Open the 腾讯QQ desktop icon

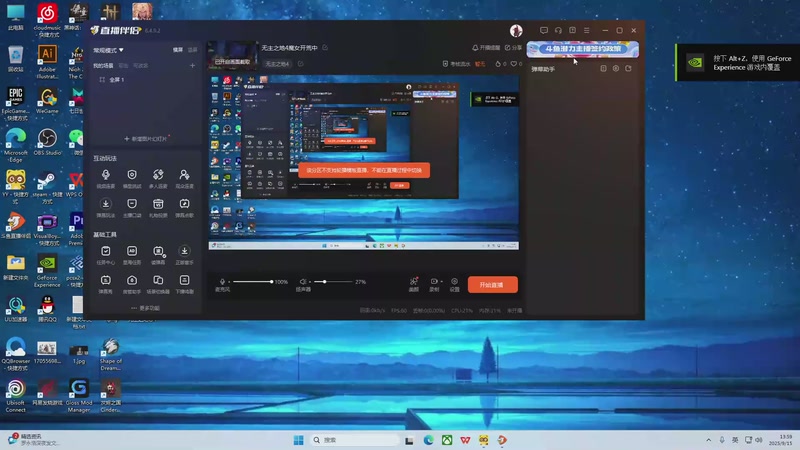[x=47, y=309]
